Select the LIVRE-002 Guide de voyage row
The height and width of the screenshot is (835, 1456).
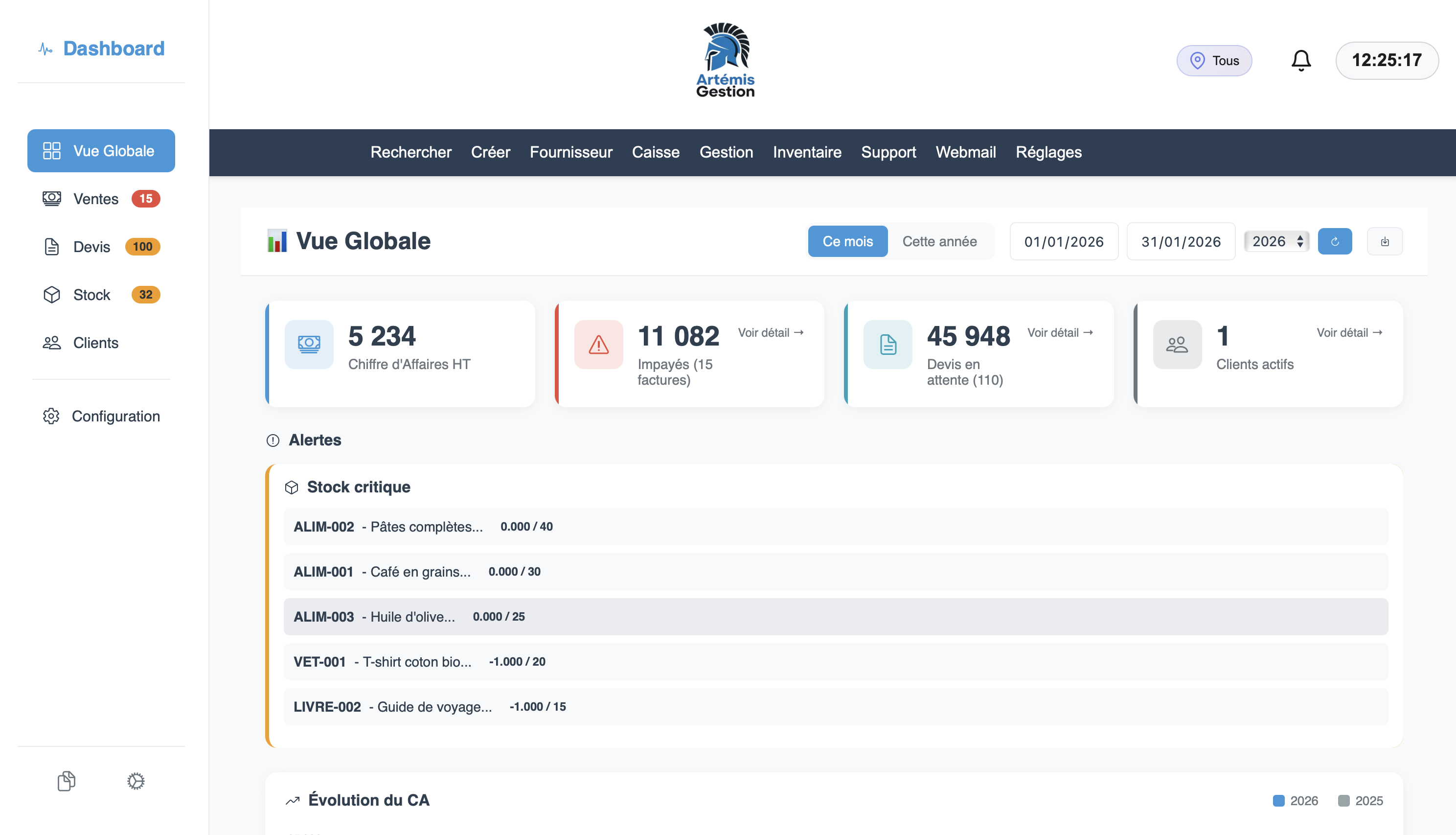click(836, 707)
